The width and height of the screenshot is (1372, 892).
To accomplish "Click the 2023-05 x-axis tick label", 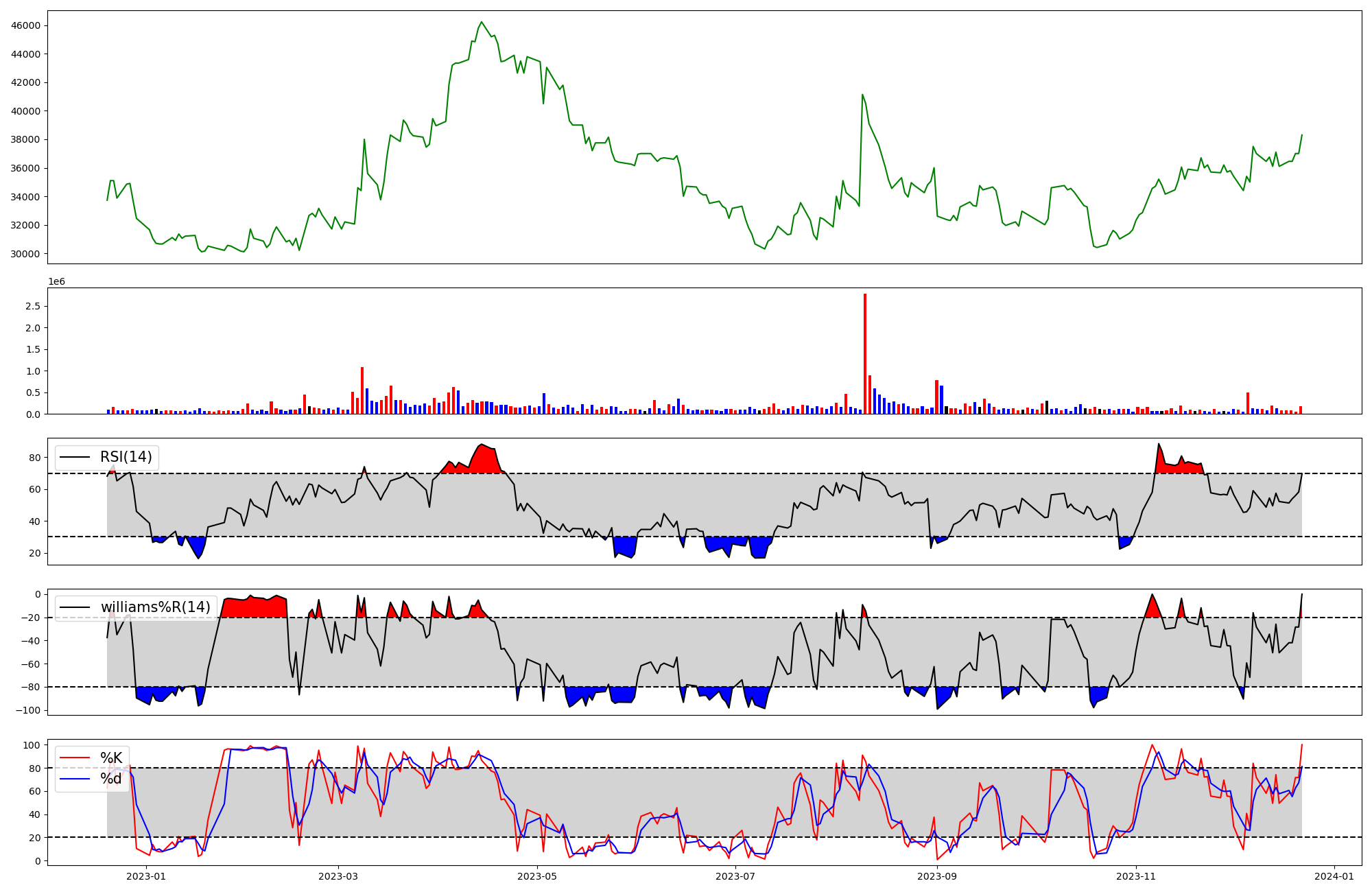I will 537,876.
